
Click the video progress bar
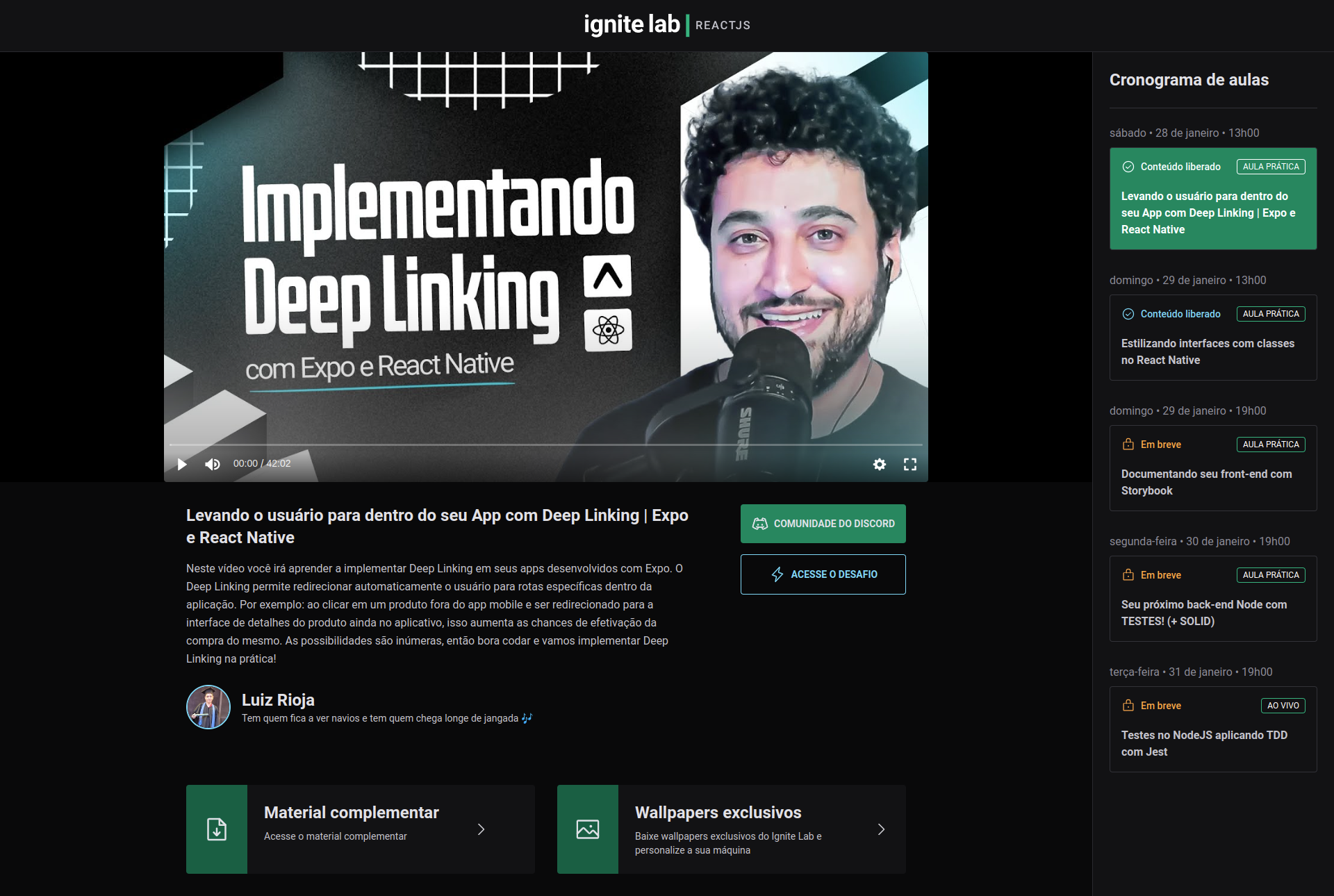[545, 445]
